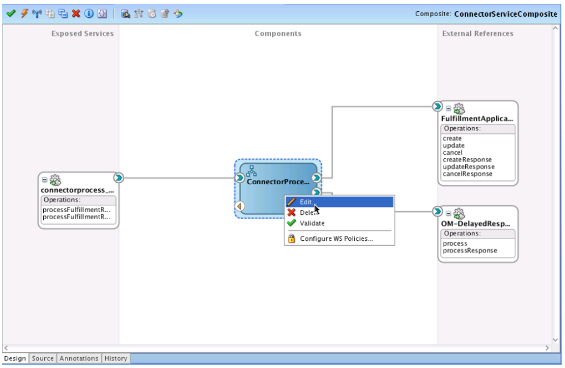Switch to the Design tab
This screenshot has height=368, width=565.
coord(15,359)
